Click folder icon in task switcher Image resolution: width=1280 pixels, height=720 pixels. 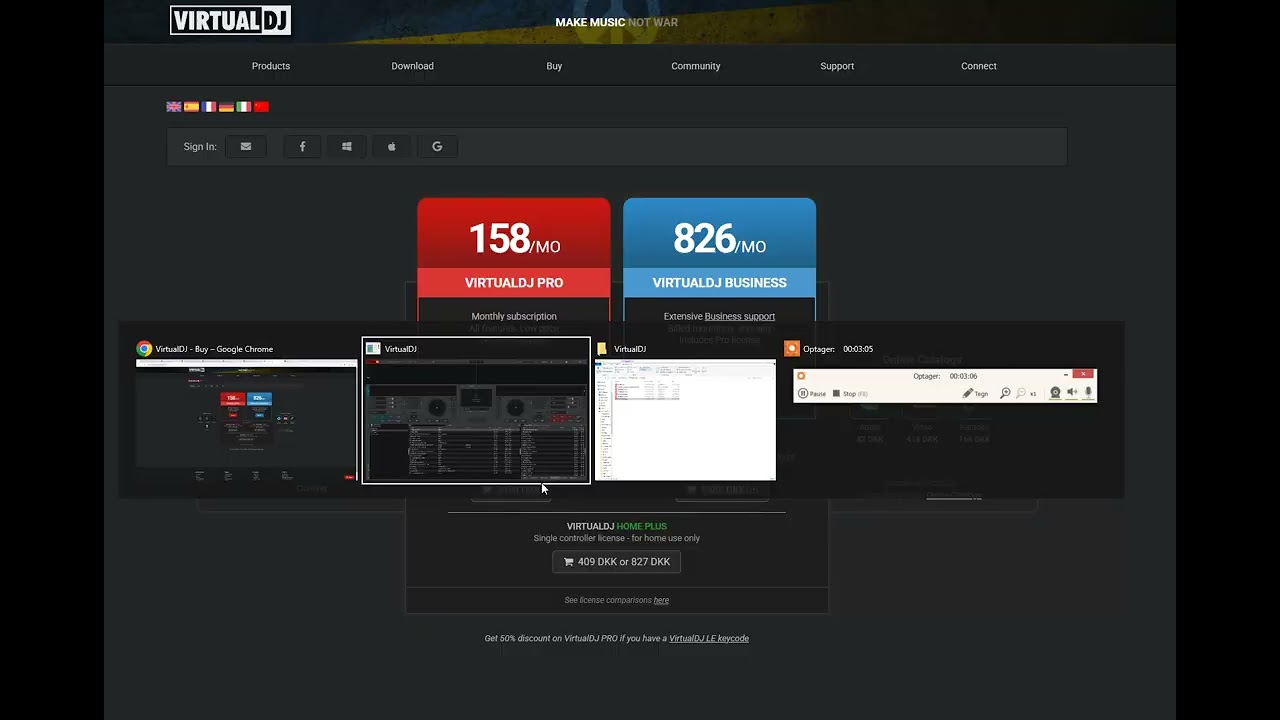(602, 349)
